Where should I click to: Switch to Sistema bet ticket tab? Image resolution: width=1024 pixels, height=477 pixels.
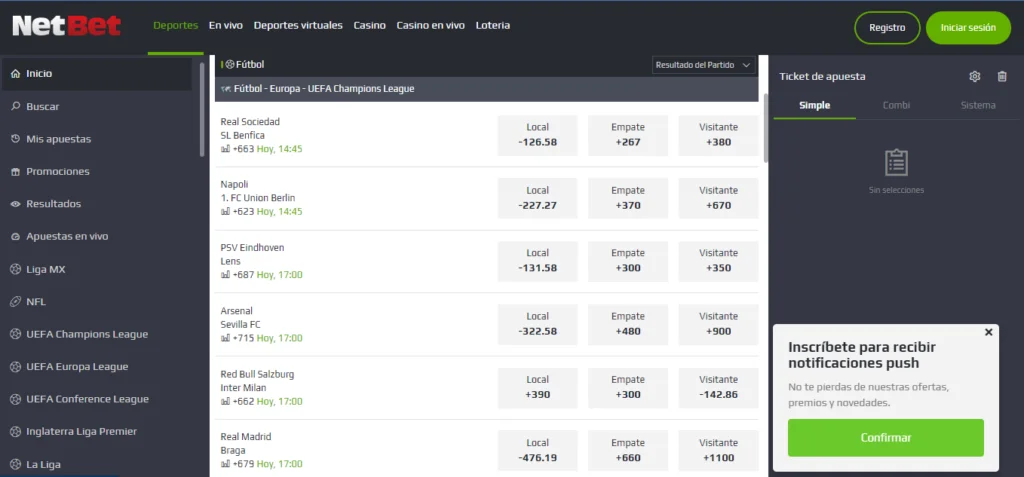pos(978,105)
